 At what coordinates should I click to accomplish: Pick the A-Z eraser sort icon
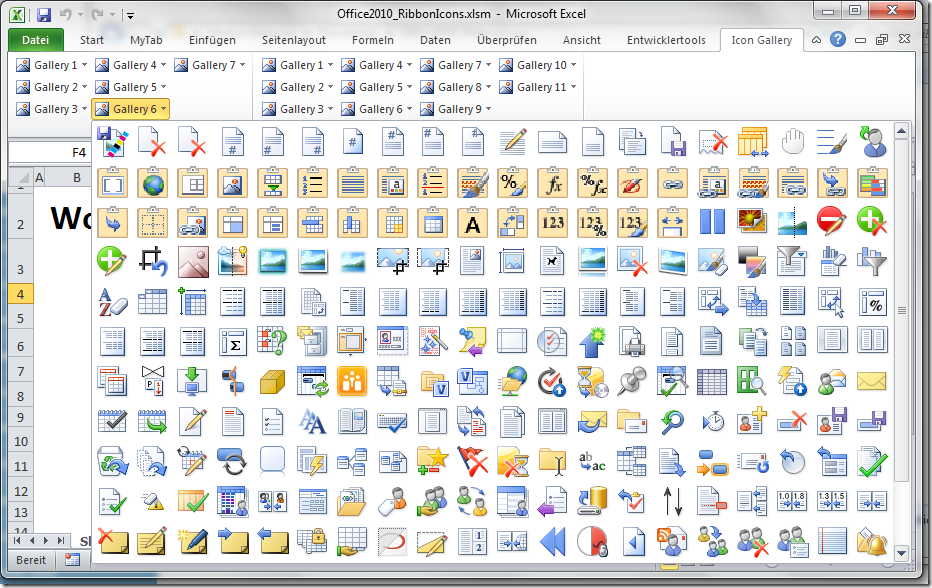(112, 301)
